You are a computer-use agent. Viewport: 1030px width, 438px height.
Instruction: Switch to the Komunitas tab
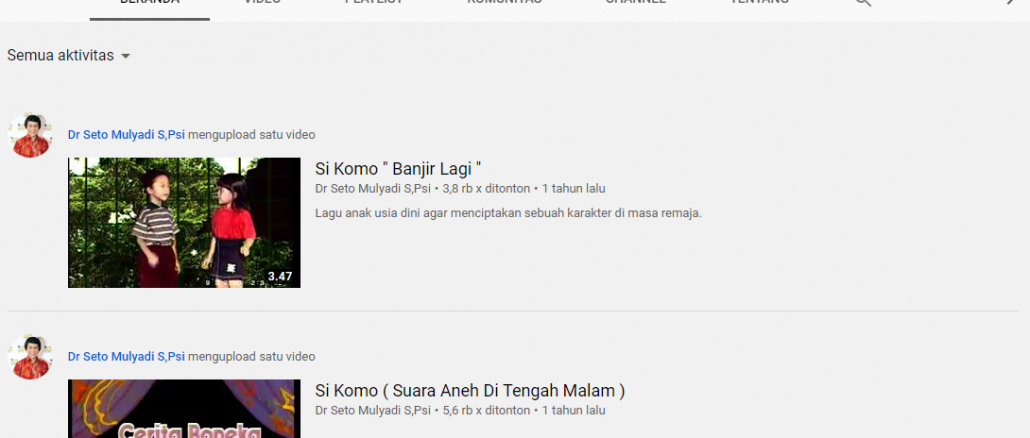[x=504, y=4]
